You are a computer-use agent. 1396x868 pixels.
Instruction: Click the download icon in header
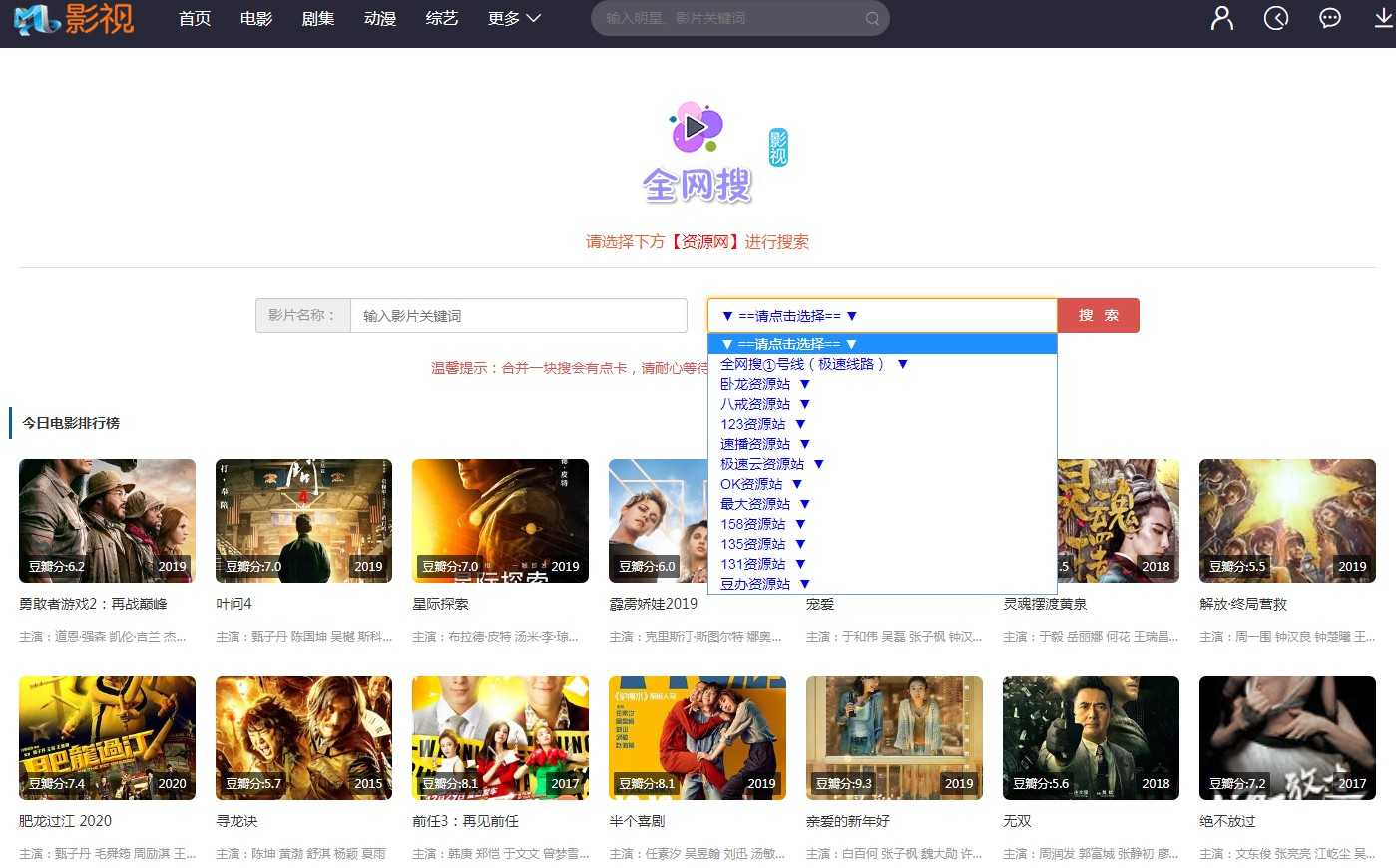pos(1384,18)
